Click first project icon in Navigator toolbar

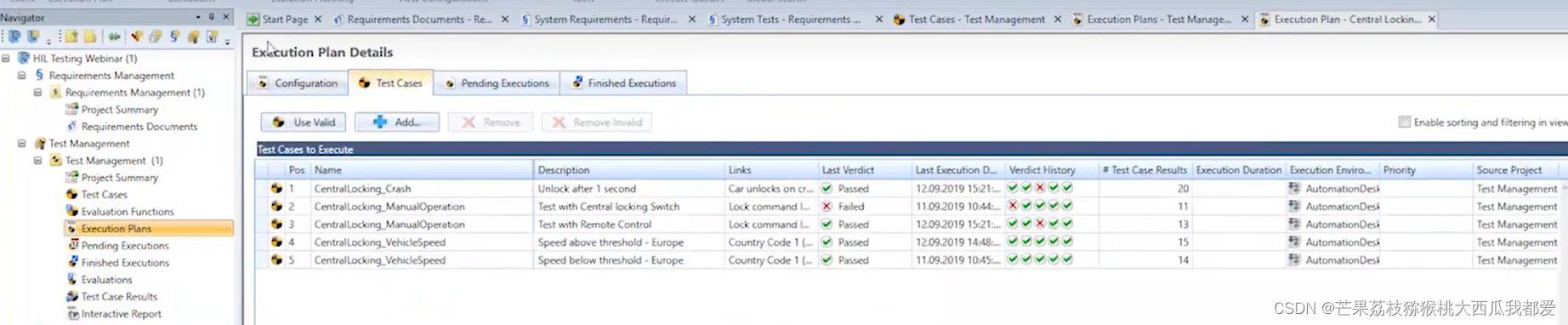pyautogui.click(x=15, y=37)
